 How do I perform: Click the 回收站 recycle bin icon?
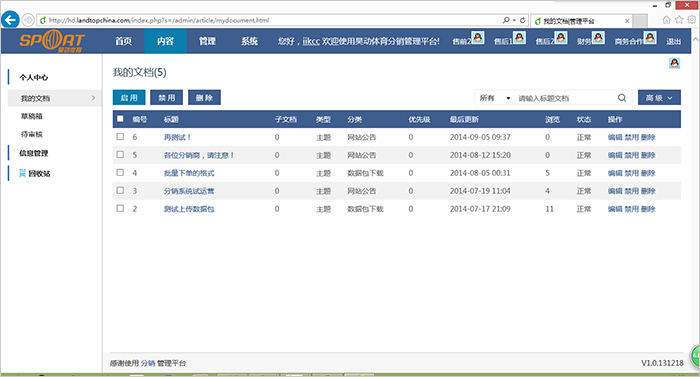22,173
